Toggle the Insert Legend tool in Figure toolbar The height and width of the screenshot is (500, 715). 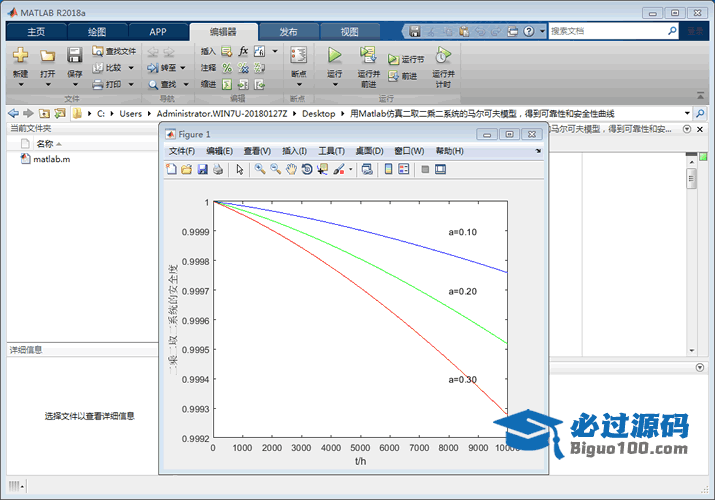[404, 170]
